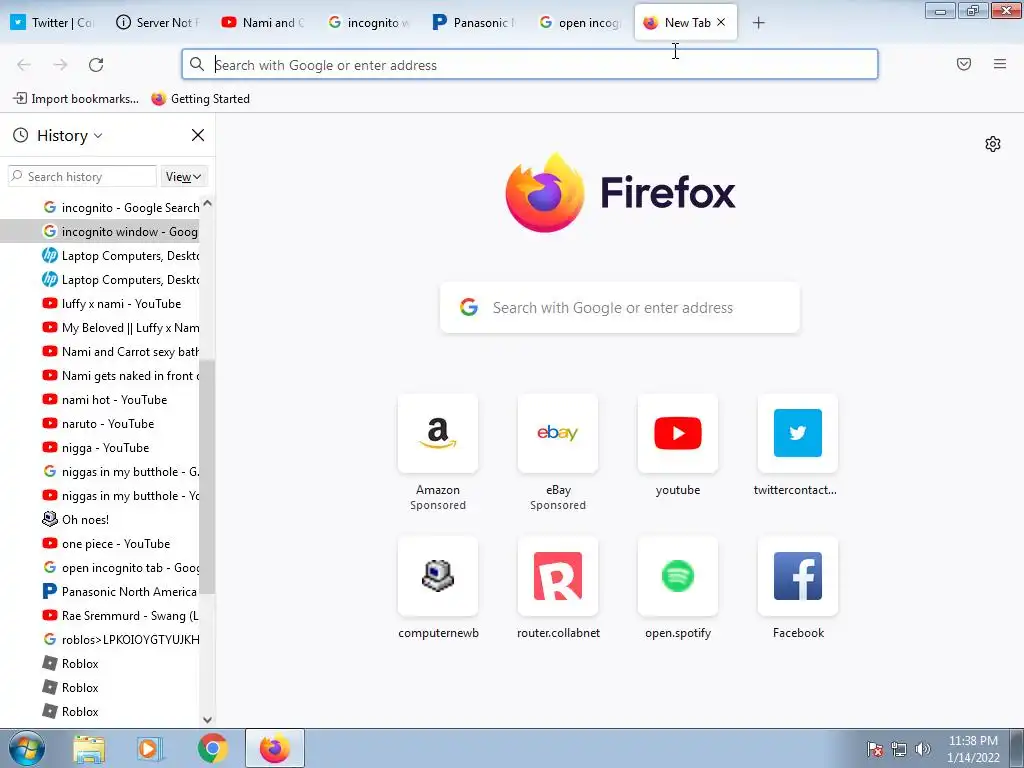This screenshot has height=768, width=1024.
Task: Switch to the incognito w Google tab
Action: (x=370, y=22)
